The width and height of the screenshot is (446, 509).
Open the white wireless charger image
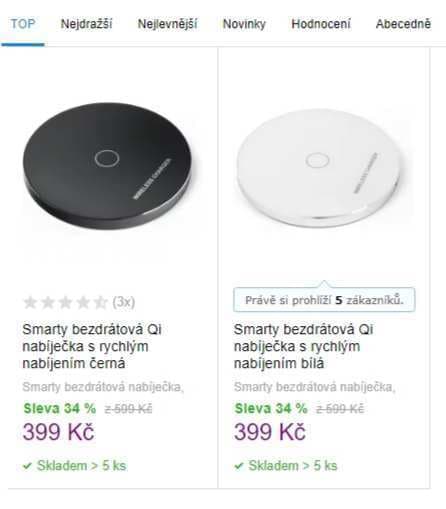click(321, 168)
